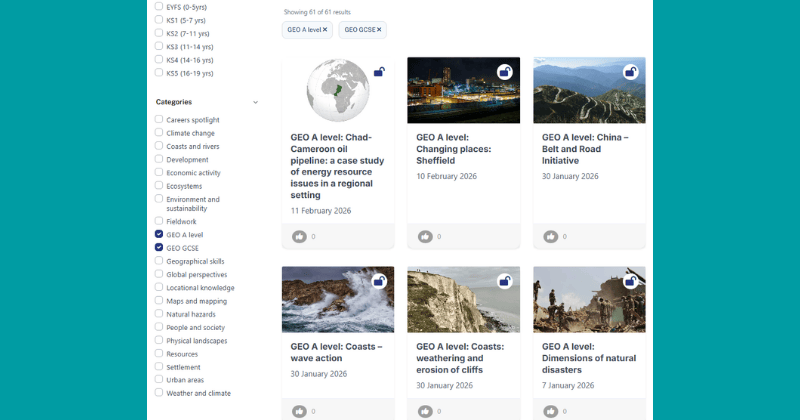Uncheck the GEO A level category
The height and width of the screenshot is (420, 800).
(159, 234)
